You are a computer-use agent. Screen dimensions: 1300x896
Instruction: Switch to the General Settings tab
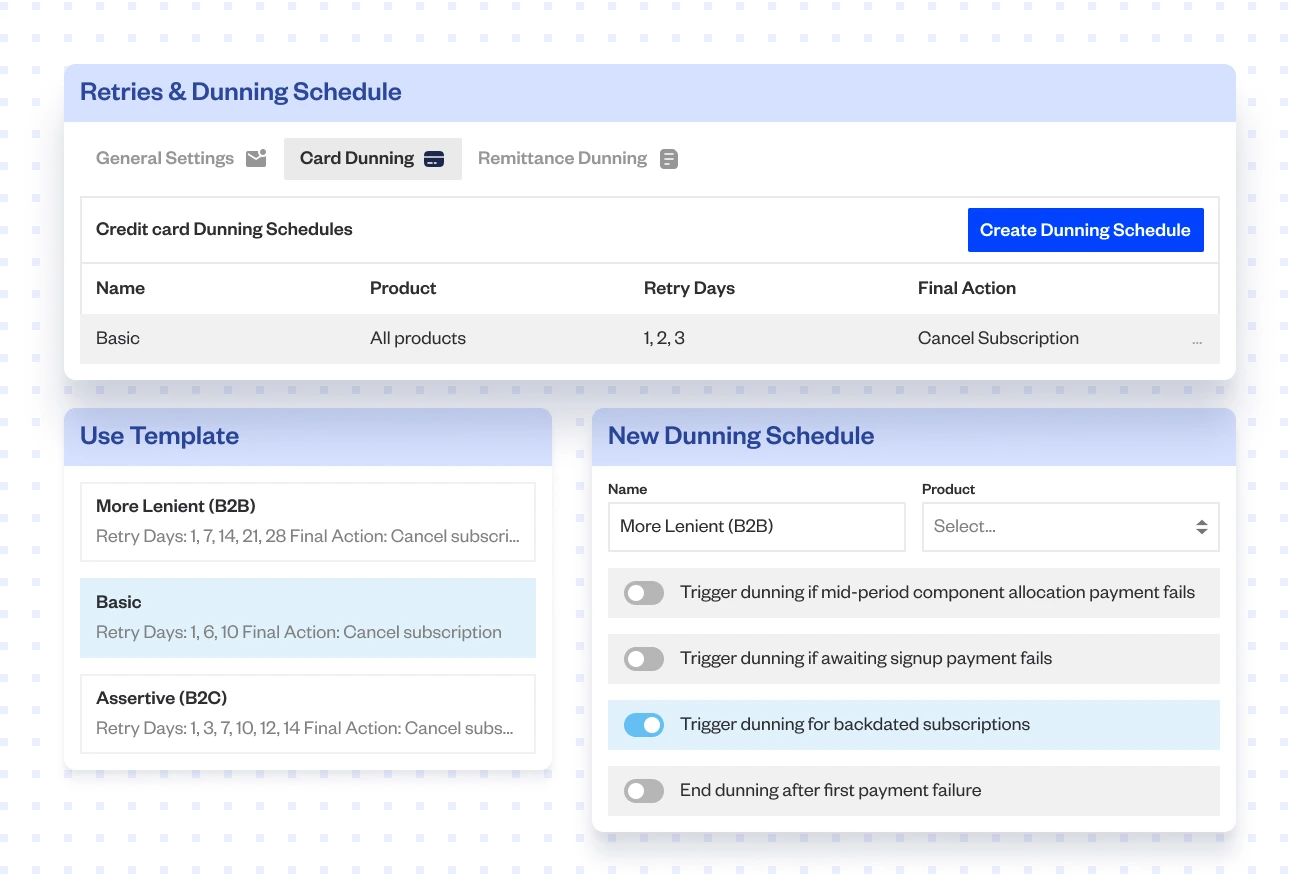pos(164,157)
